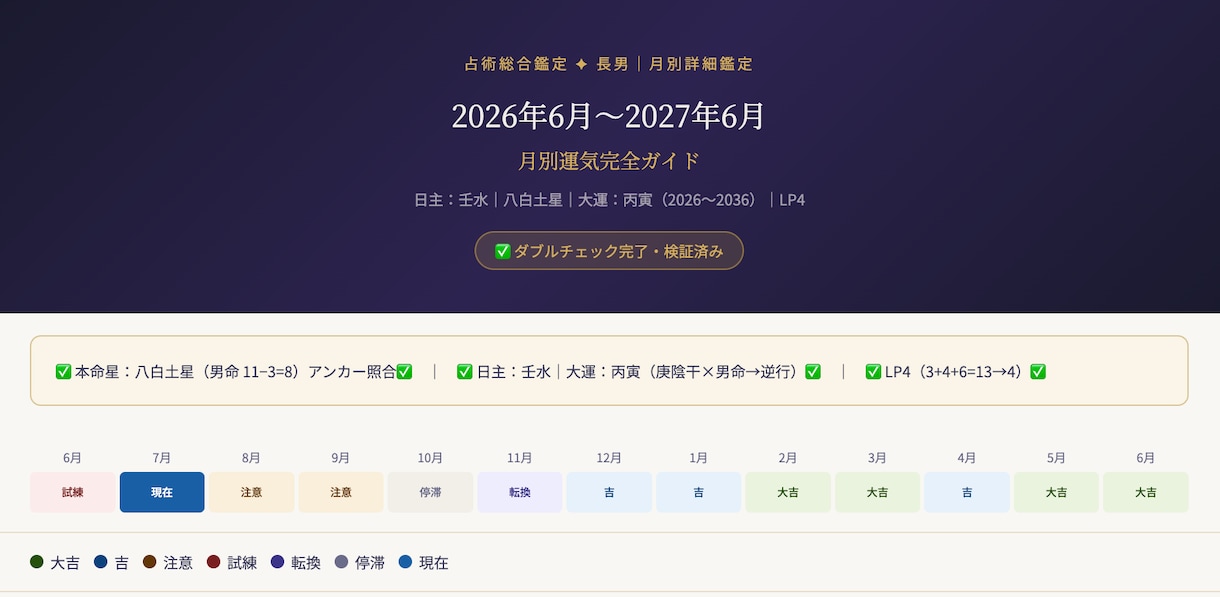This screenshot has width=1220, height=597.
Task: Click the navy 吉 legend dot
Action: (x=100, y=562)
